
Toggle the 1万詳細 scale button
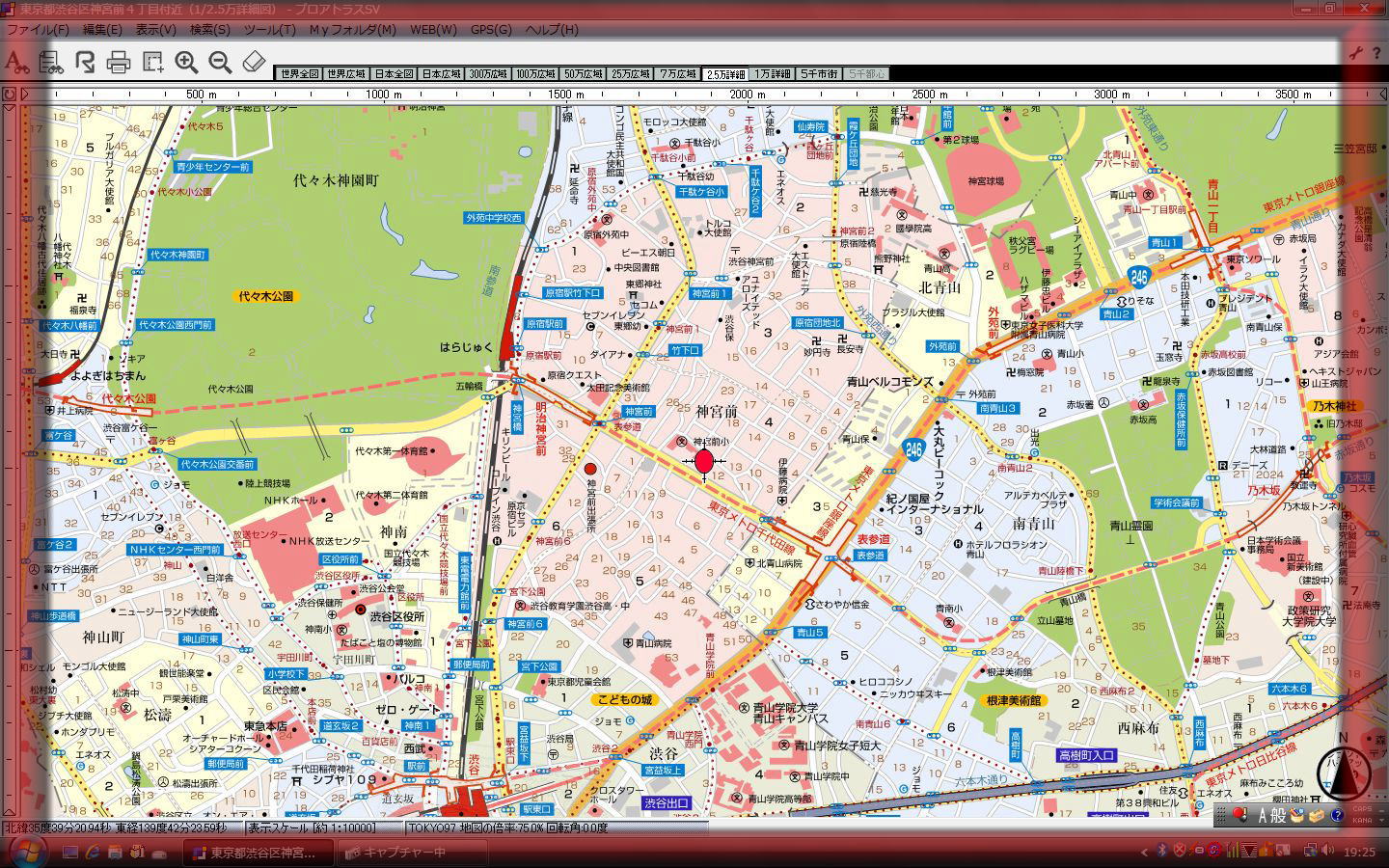click(x=773, y=74)
